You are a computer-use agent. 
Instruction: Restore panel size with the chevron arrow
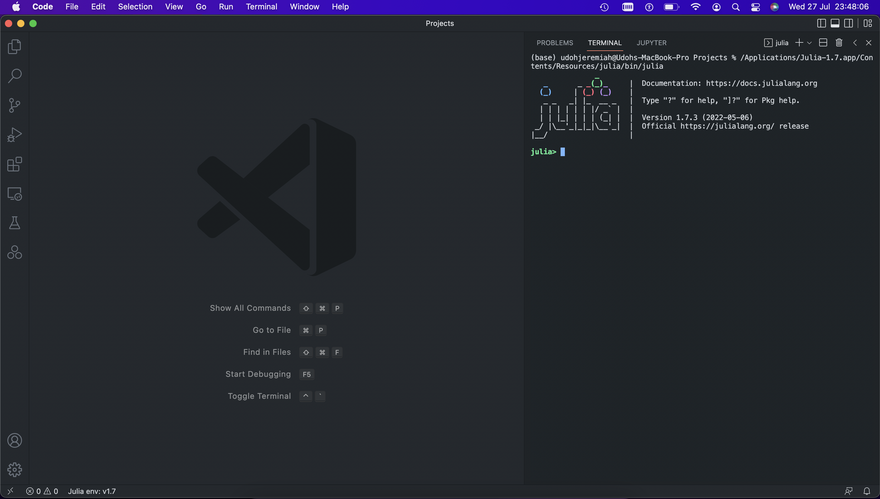[x=855, y=43]
